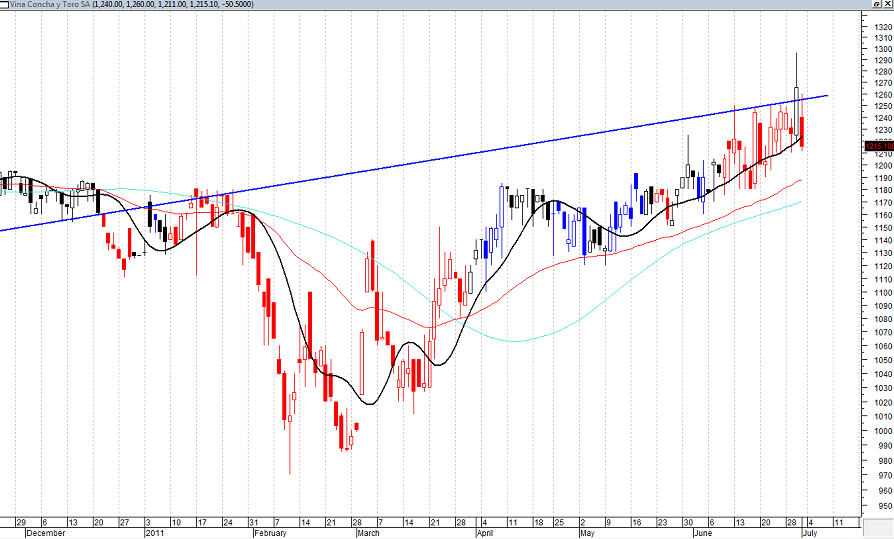Viewport: 894px width, 539px height.
Task: Click the 1300 price axis label
Action: [883, 50]
